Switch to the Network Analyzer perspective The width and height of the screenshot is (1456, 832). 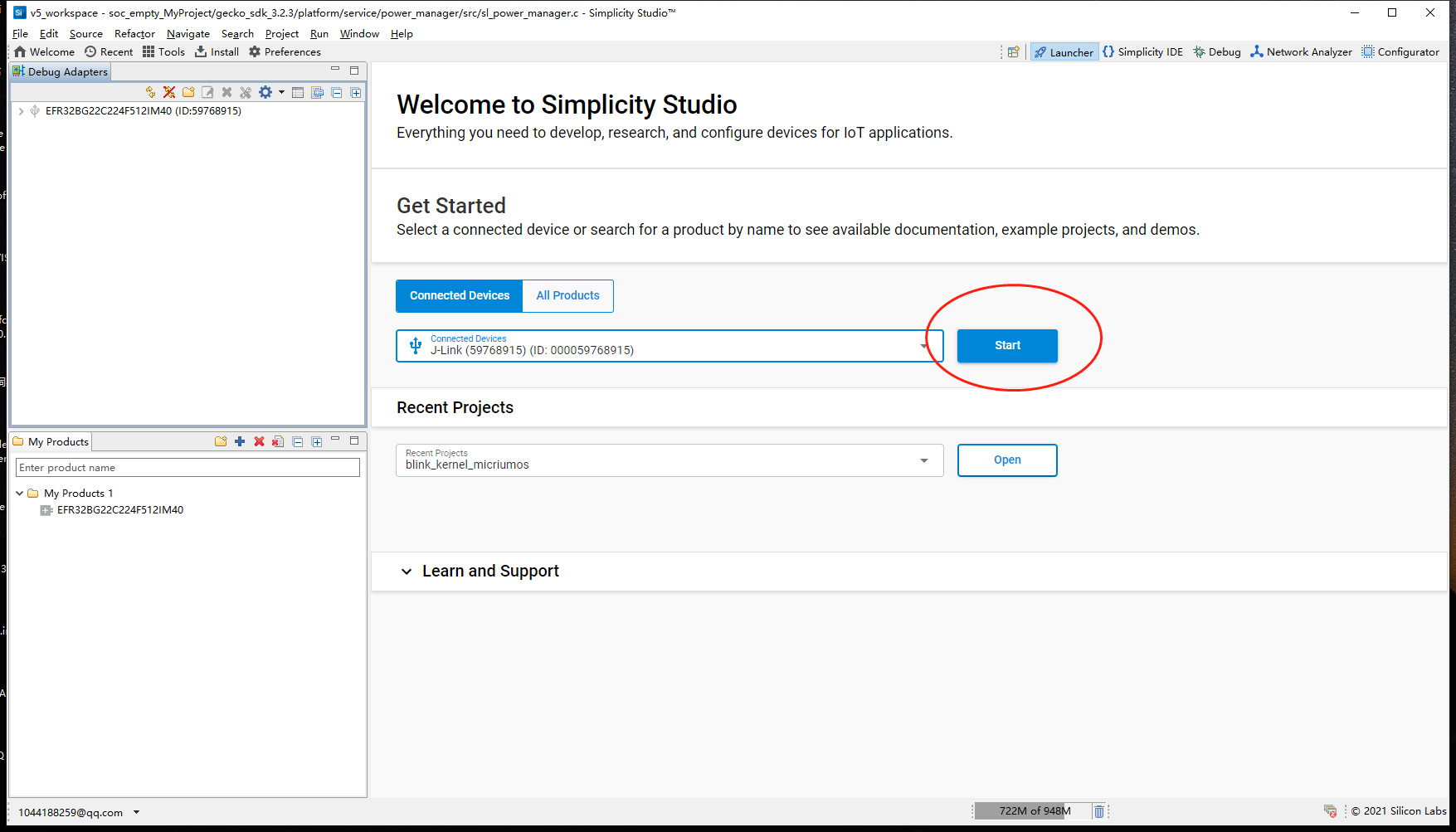pyautogui.click(x=1300, y=51)
